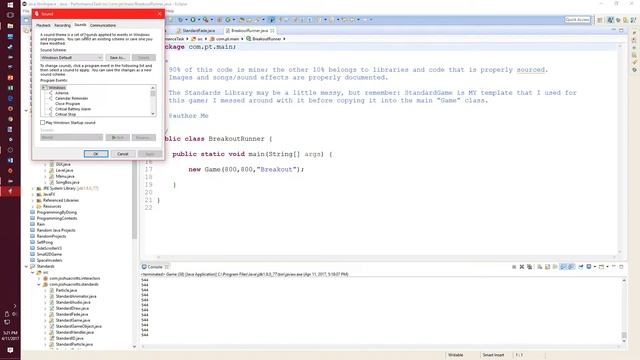Select Close Program event in list
Viewport: 640px width, 360px height.
pos(67,104)
